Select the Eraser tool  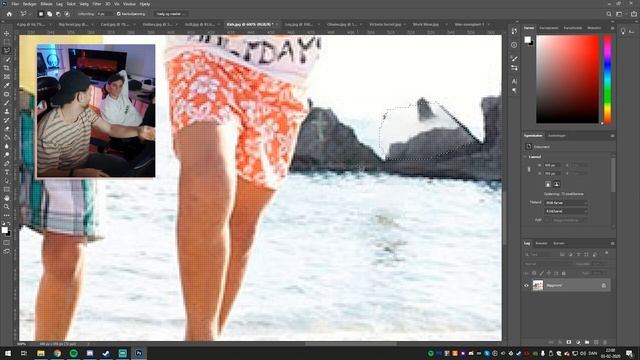coord(7,129)
